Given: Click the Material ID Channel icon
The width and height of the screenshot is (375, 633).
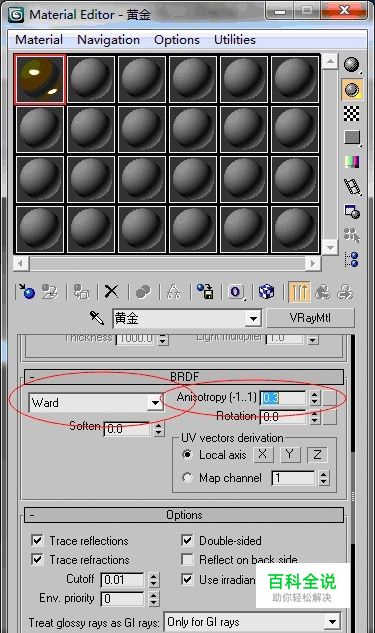Looking at the screenshot, I should pos(236,291).
